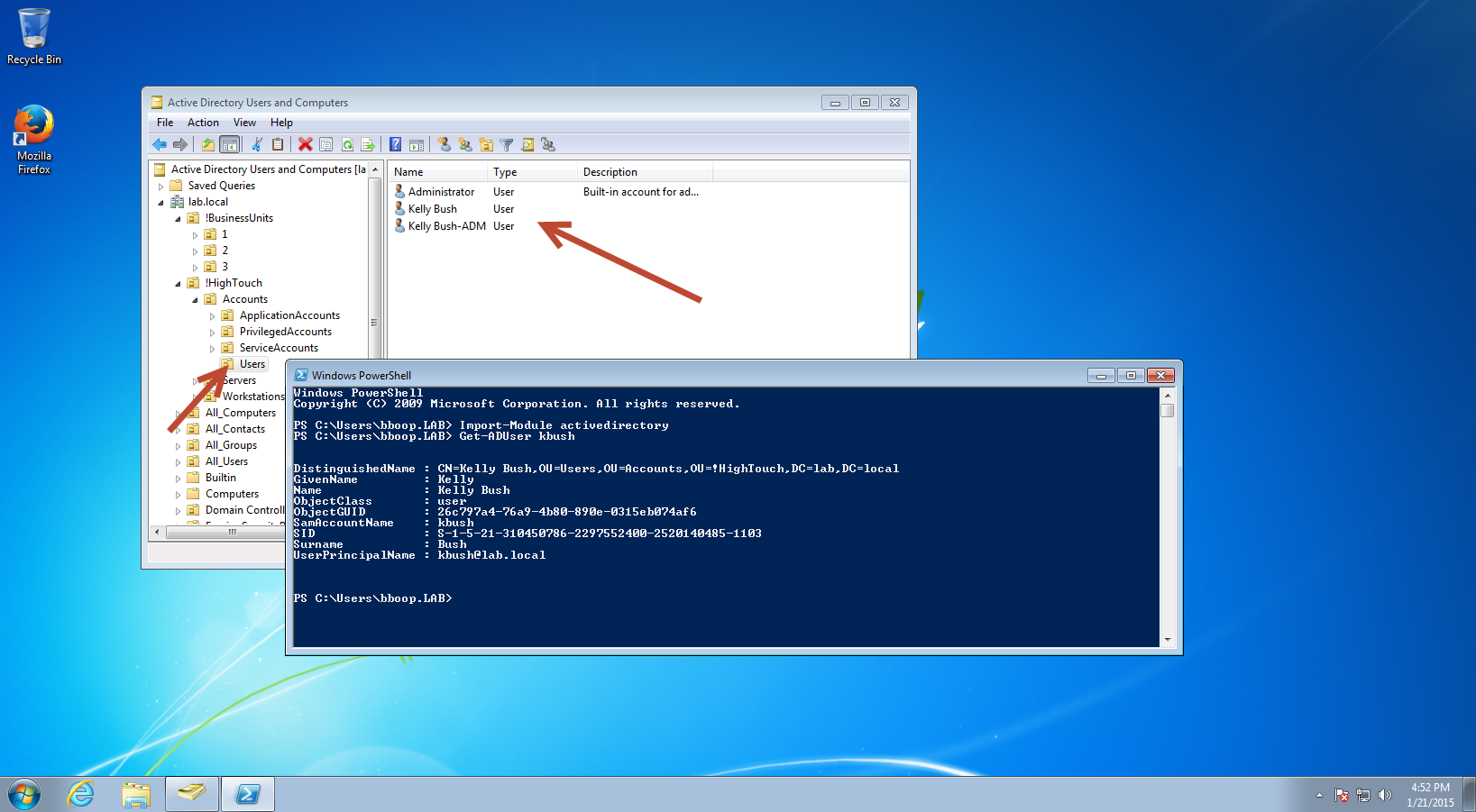Switch to PowerShell taskbar button
The width and height of the screenshot is (1476, 812).
click(248, 794)
